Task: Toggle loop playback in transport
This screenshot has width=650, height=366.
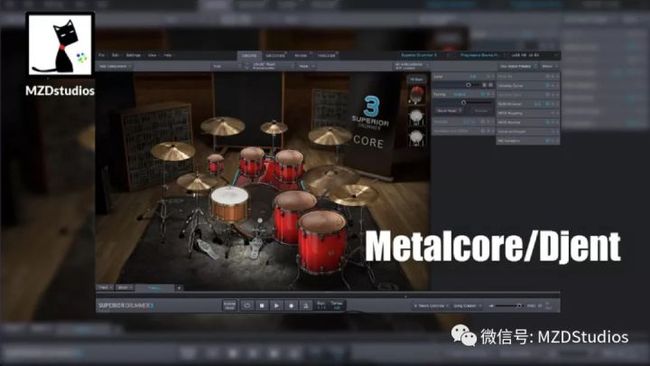Action: (247, 305)
